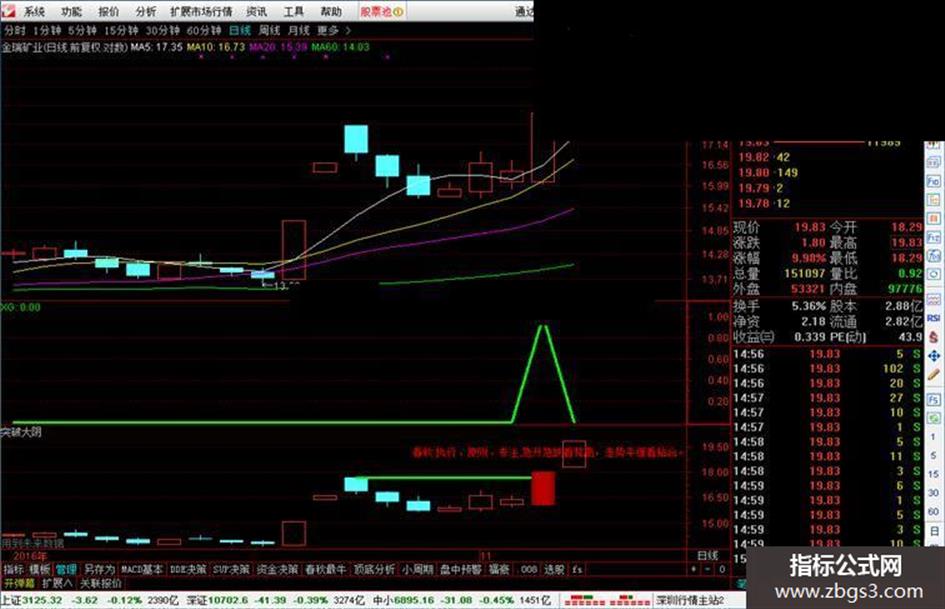This screenshot has width=945, height=609.
Task: Click the pencil drawing tool icon
Action: pos(934,375)
